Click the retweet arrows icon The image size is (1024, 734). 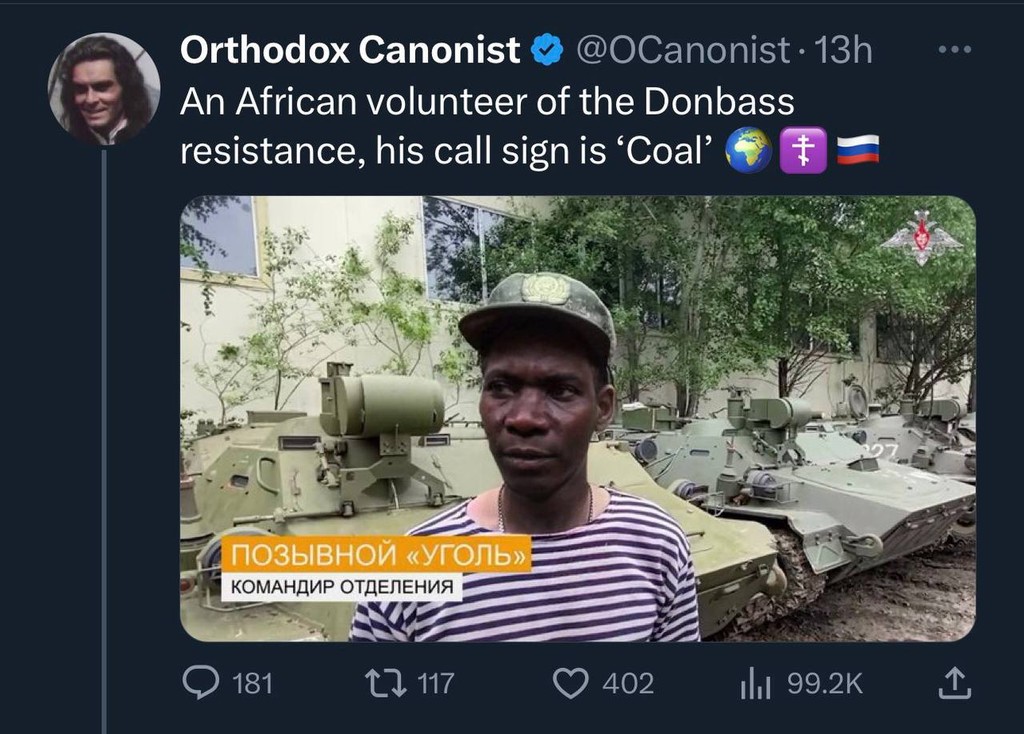[385, 683]
